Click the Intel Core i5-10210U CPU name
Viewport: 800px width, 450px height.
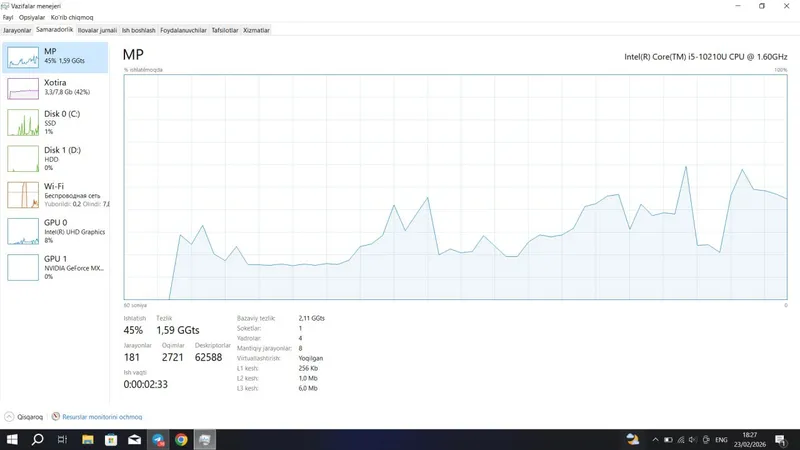point(706,57)
